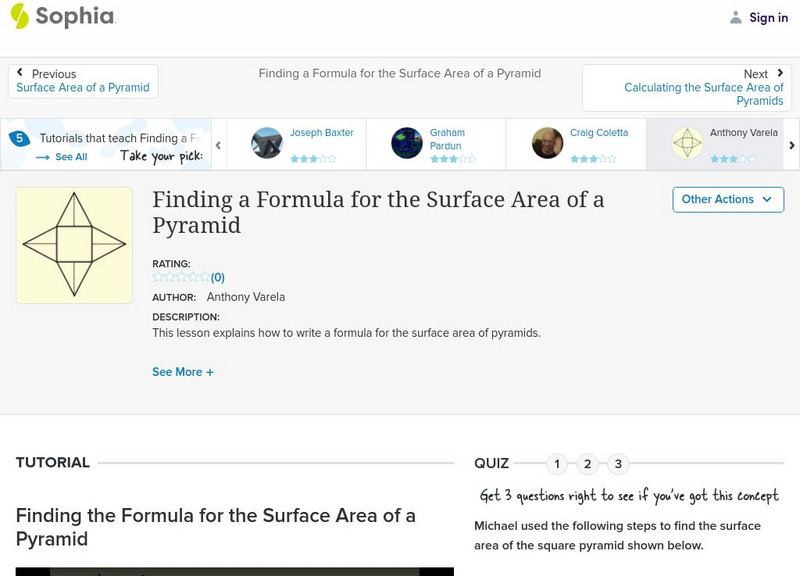
Task: Open the Other Actions dropdown
Action: point(727,199)
